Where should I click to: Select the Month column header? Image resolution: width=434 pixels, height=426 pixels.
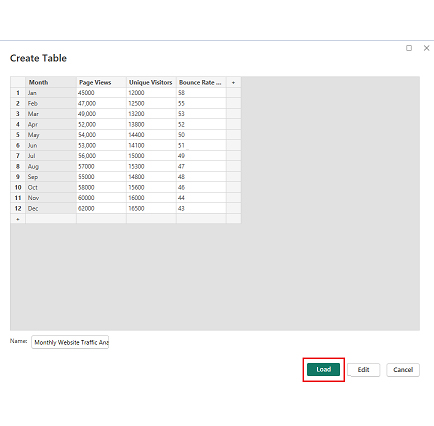click(51, 82)
